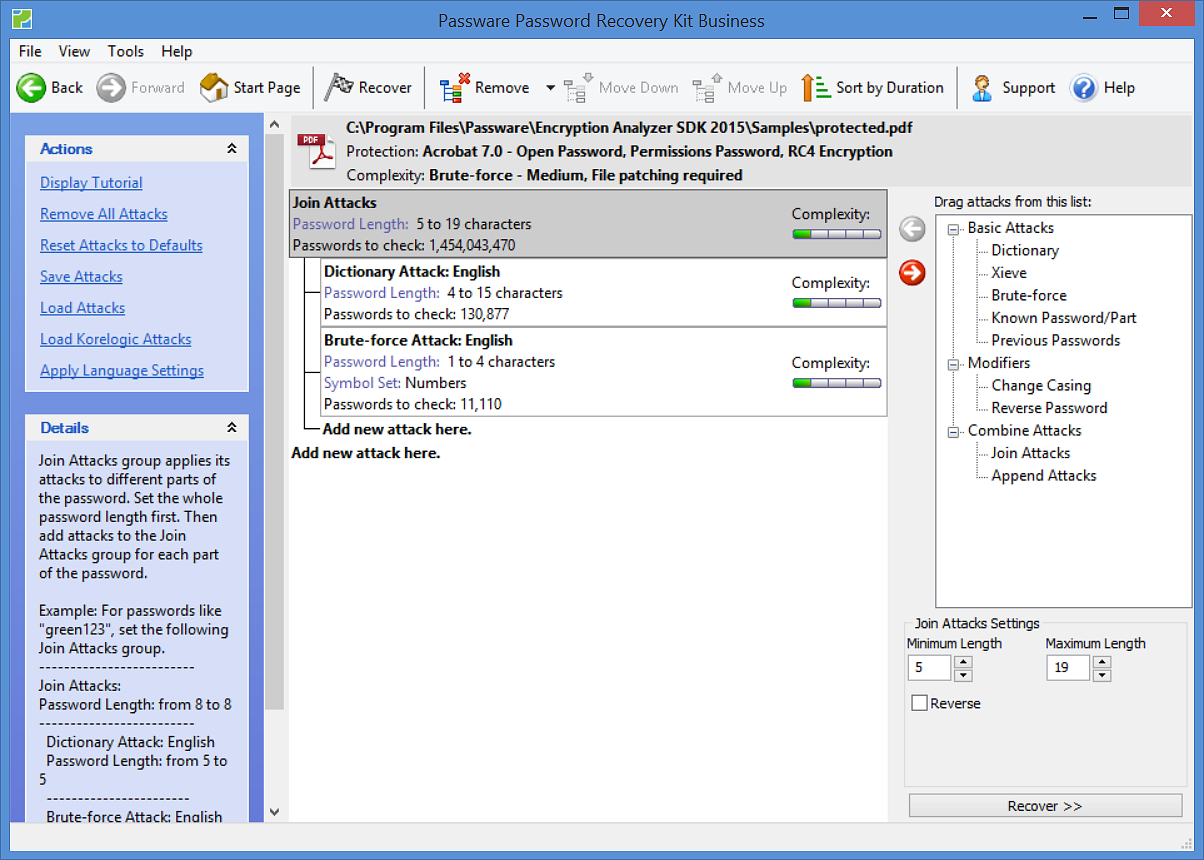Viewport: 1204px width, 860px height.
Task: Click the Load Korelogic Attacks link
Action: point(115,339)
